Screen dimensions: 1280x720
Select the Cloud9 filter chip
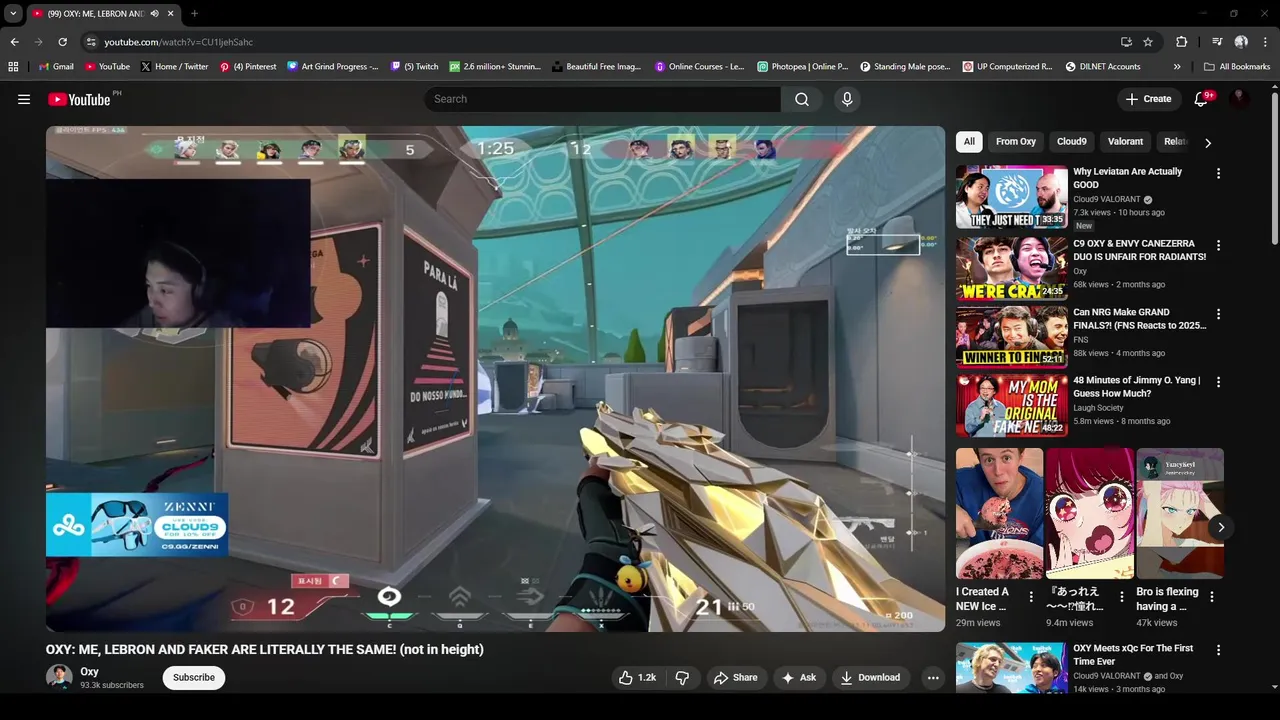click(1072, 142)
